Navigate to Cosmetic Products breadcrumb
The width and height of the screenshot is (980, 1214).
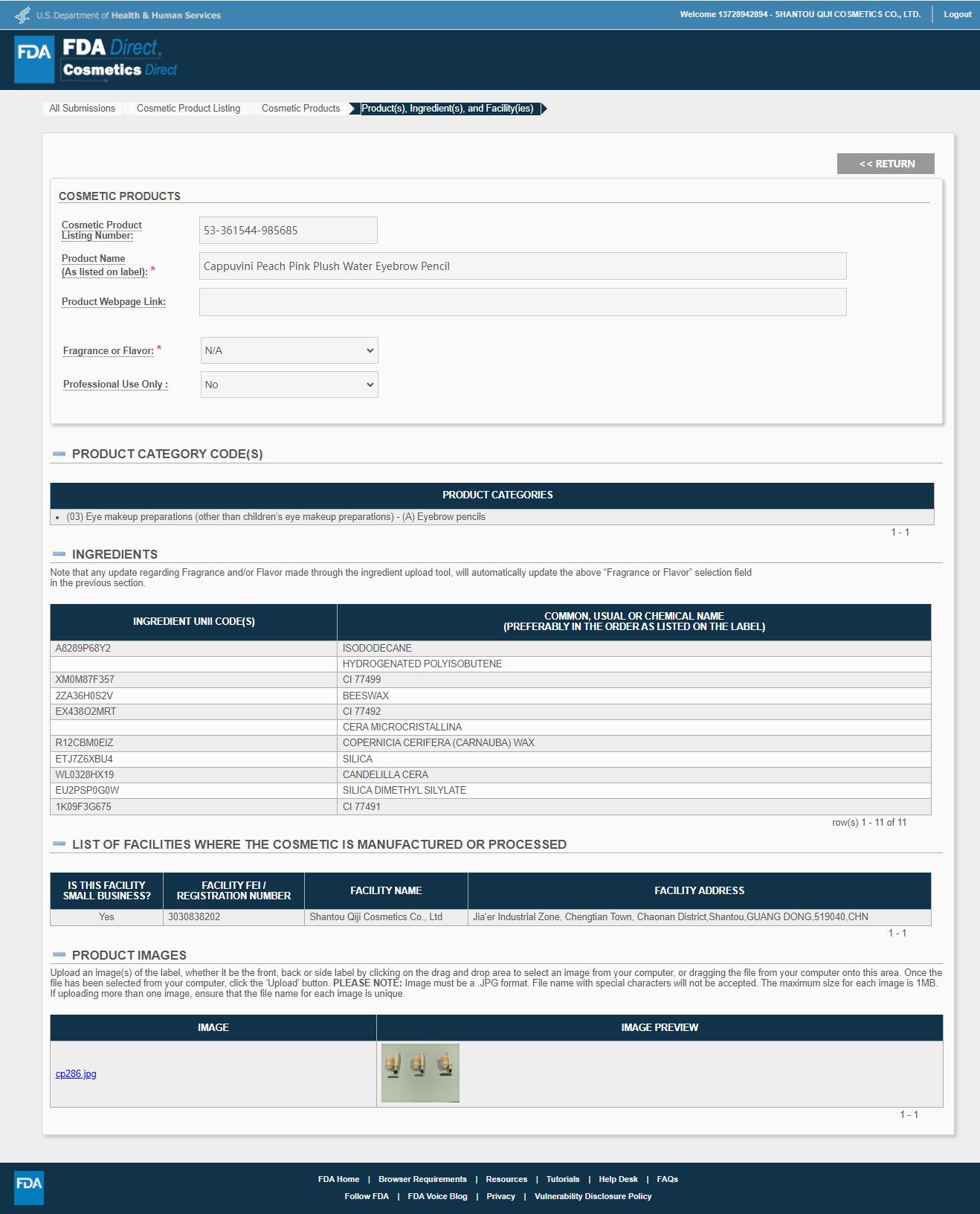point(300,109)
